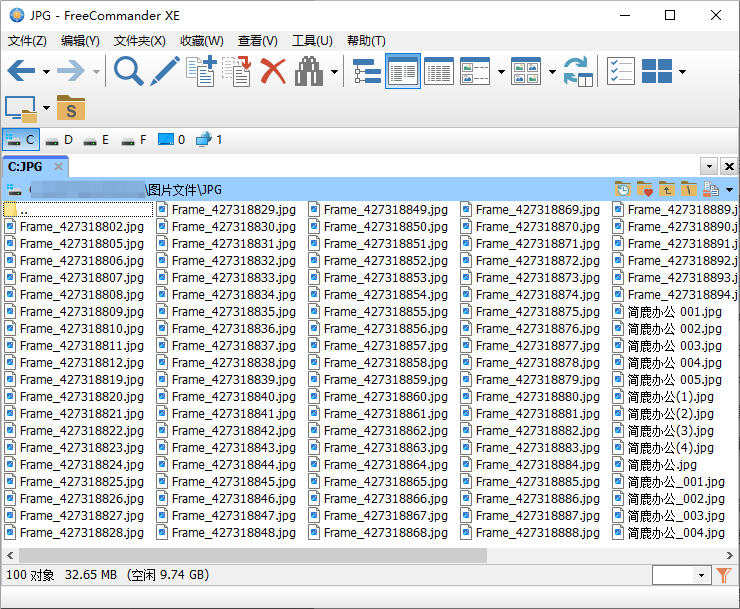The width and height of the screenshot is (740, 609).
Task: Click the blue Back arrow
Action: tap(20, 71)
